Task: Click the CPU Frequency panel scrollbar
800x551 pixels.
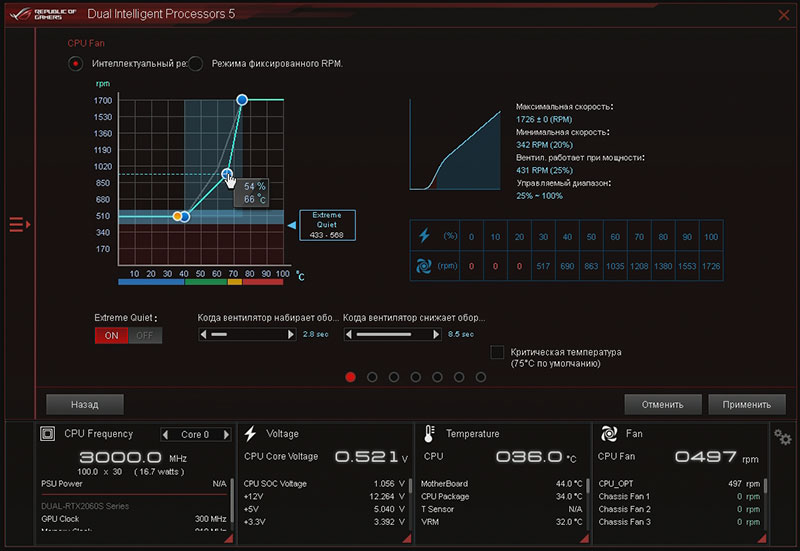Action: click(x=232, y=500)
